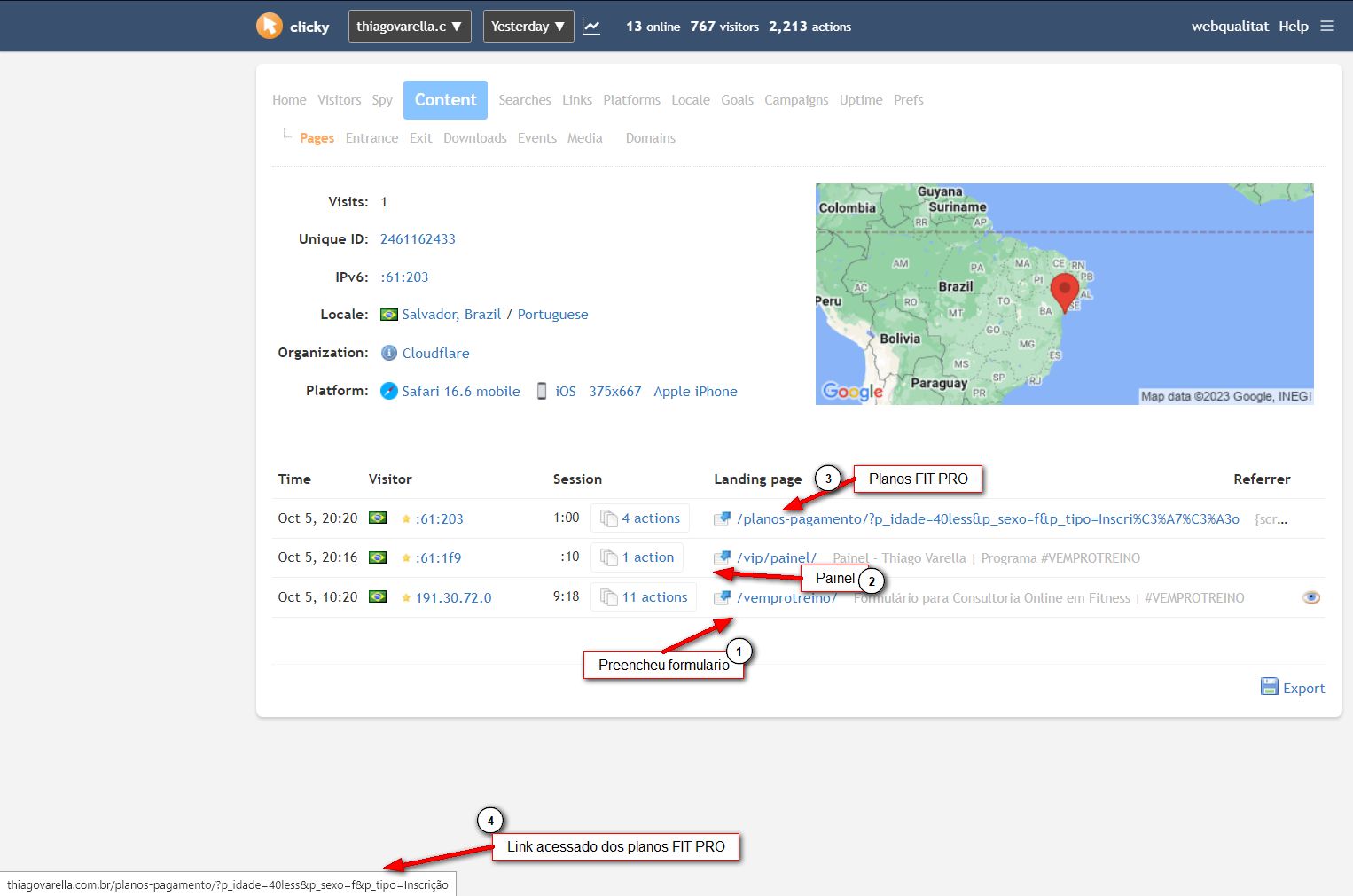This screenshot has height=896, width=1353.
Task: Open the trend graph icon in header
Action: tap(591, 27)
